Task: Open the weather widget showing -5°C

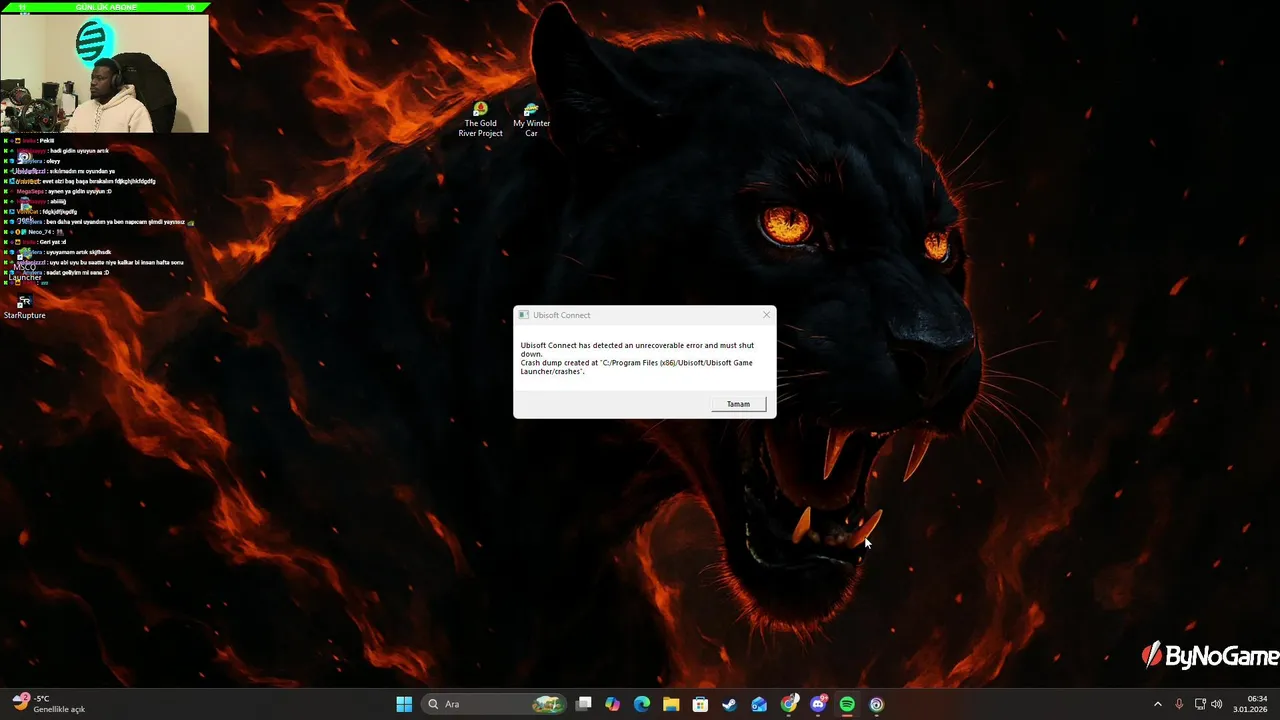Action: coord(50,704)
